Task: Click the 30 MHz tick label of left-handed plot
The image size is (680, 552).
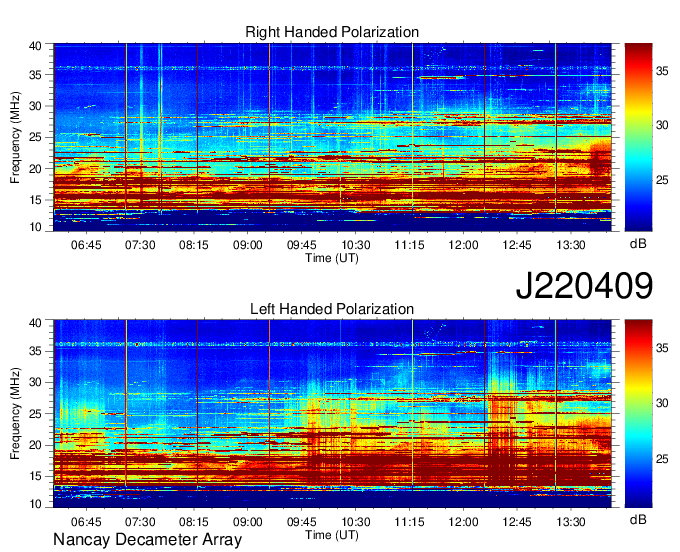Action: [36, 382]
